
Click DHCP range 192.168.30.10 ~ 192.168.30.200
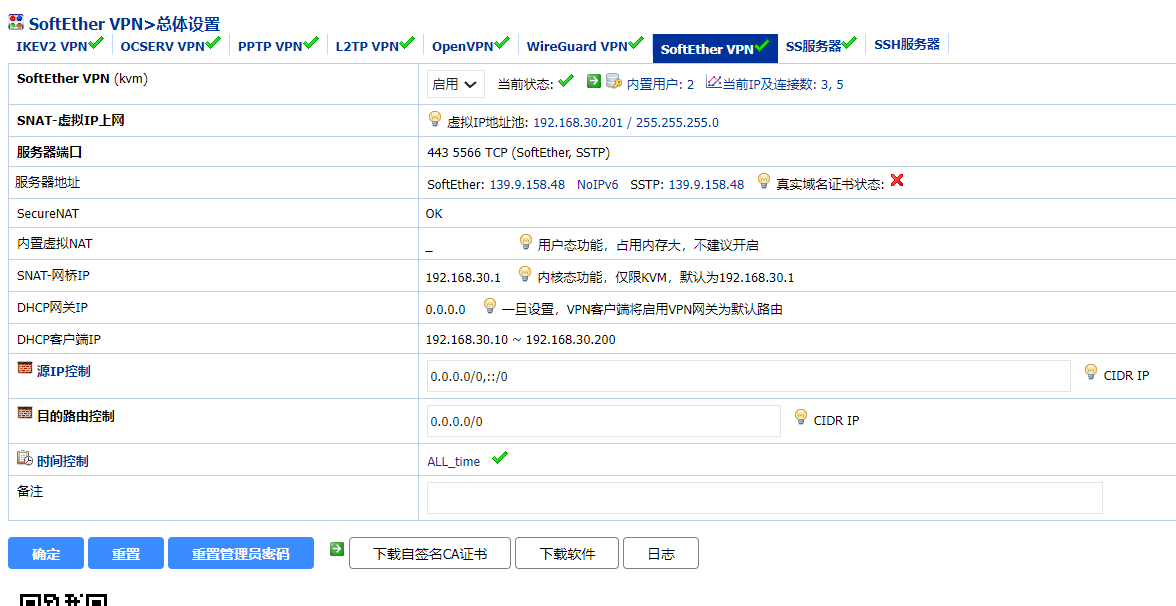pos(520,340)
